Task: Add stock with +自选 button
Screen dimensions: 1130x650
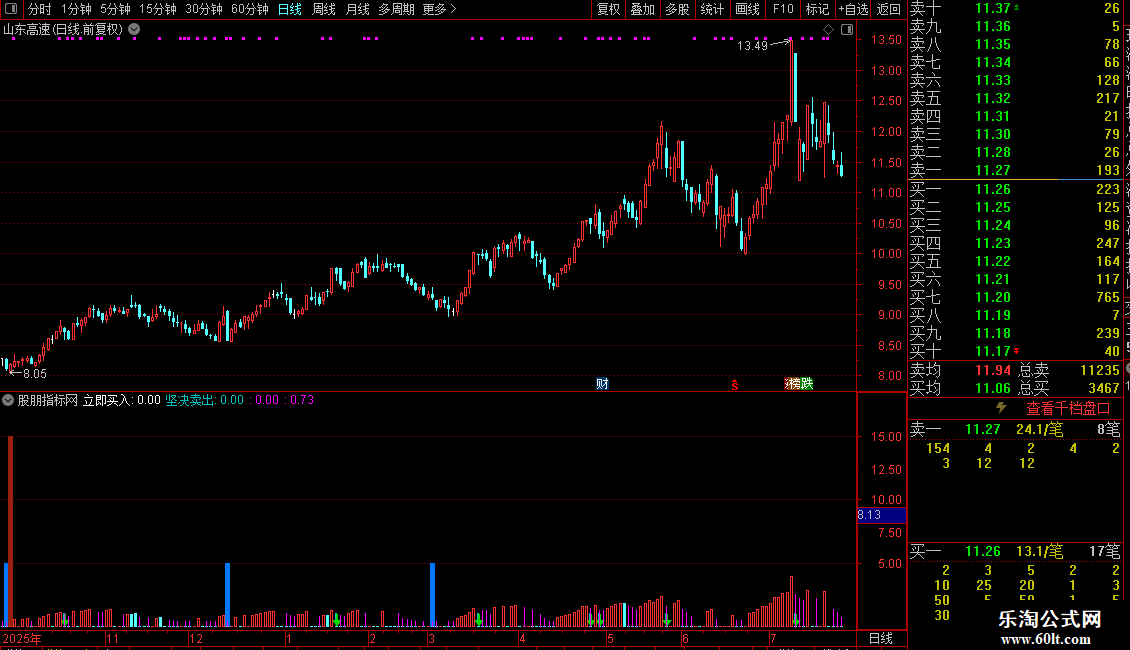Action: click(x=853, y=9)
